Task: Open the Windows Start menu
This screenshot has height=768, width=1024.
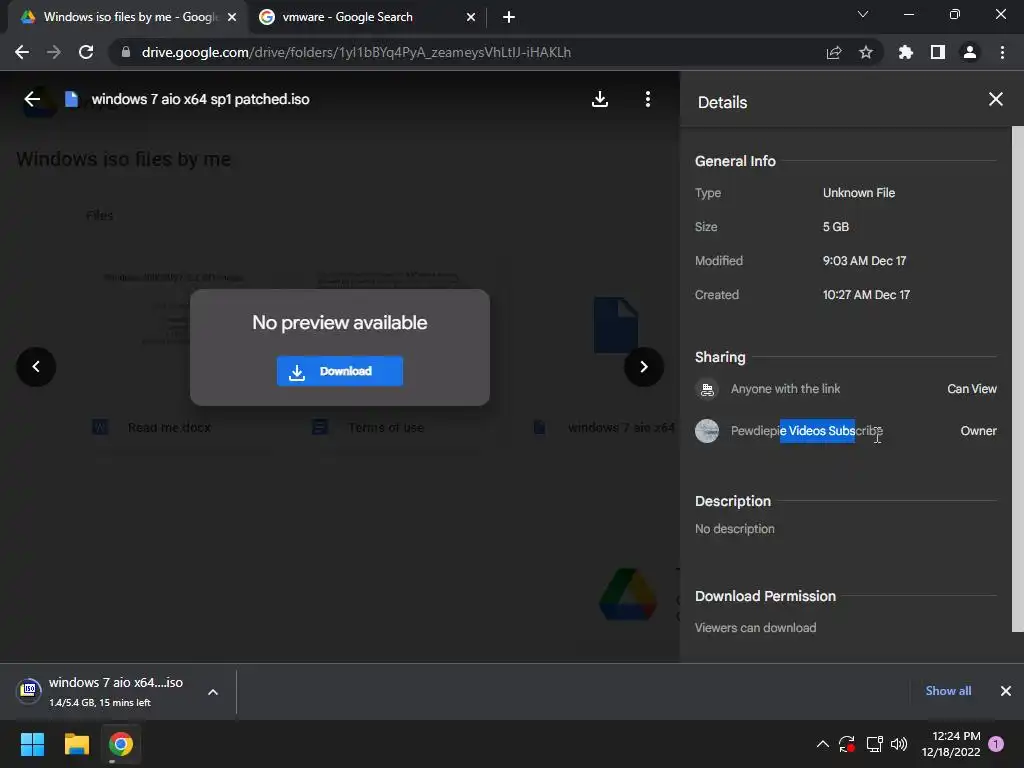Action: click(x=32, y=744)
